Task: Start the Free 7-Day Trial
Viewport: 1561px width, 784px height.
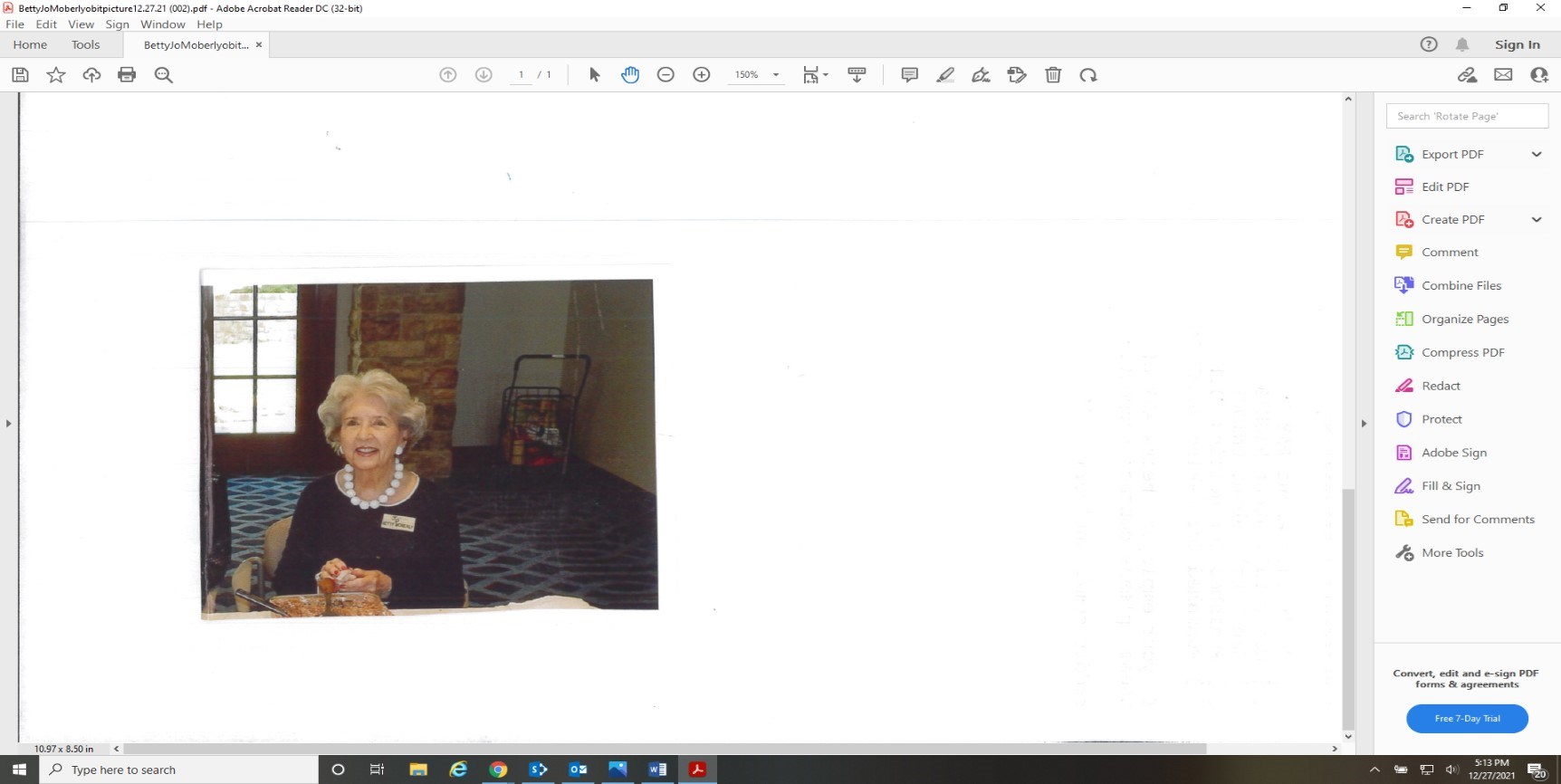Action: coord(1467,719)
